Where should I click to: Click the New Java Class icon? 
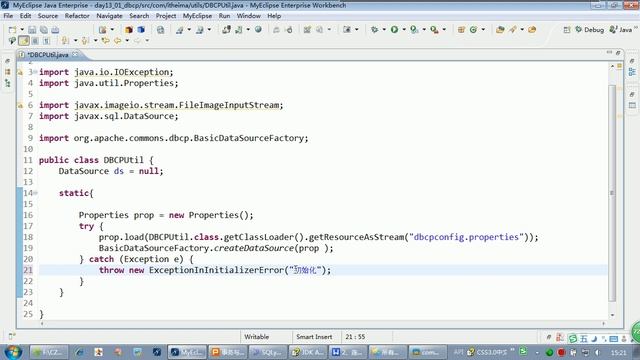click(x=473, y=30)
